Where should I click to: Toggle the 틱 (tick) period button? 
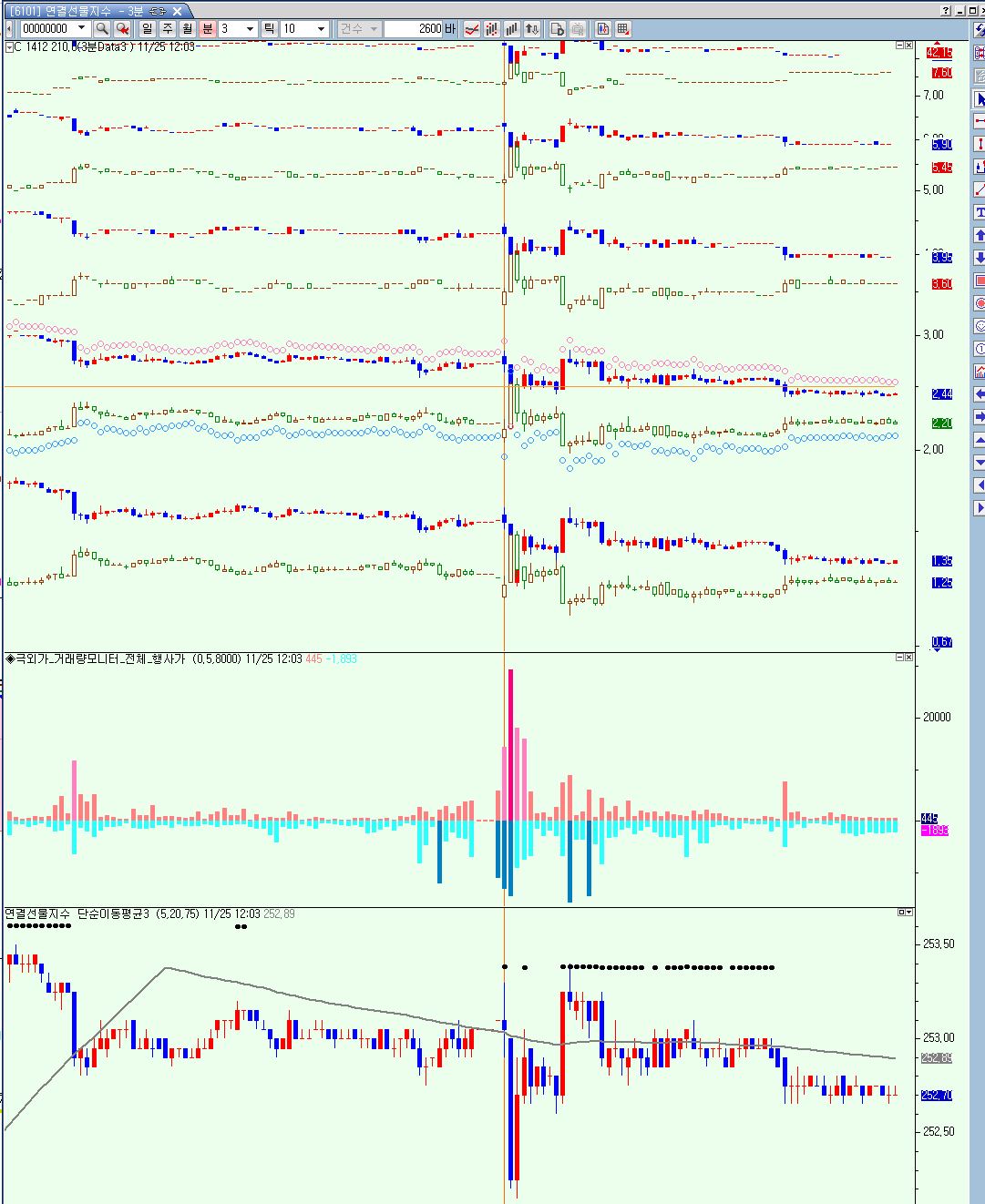pyautogui.click(x=269, y=29)
